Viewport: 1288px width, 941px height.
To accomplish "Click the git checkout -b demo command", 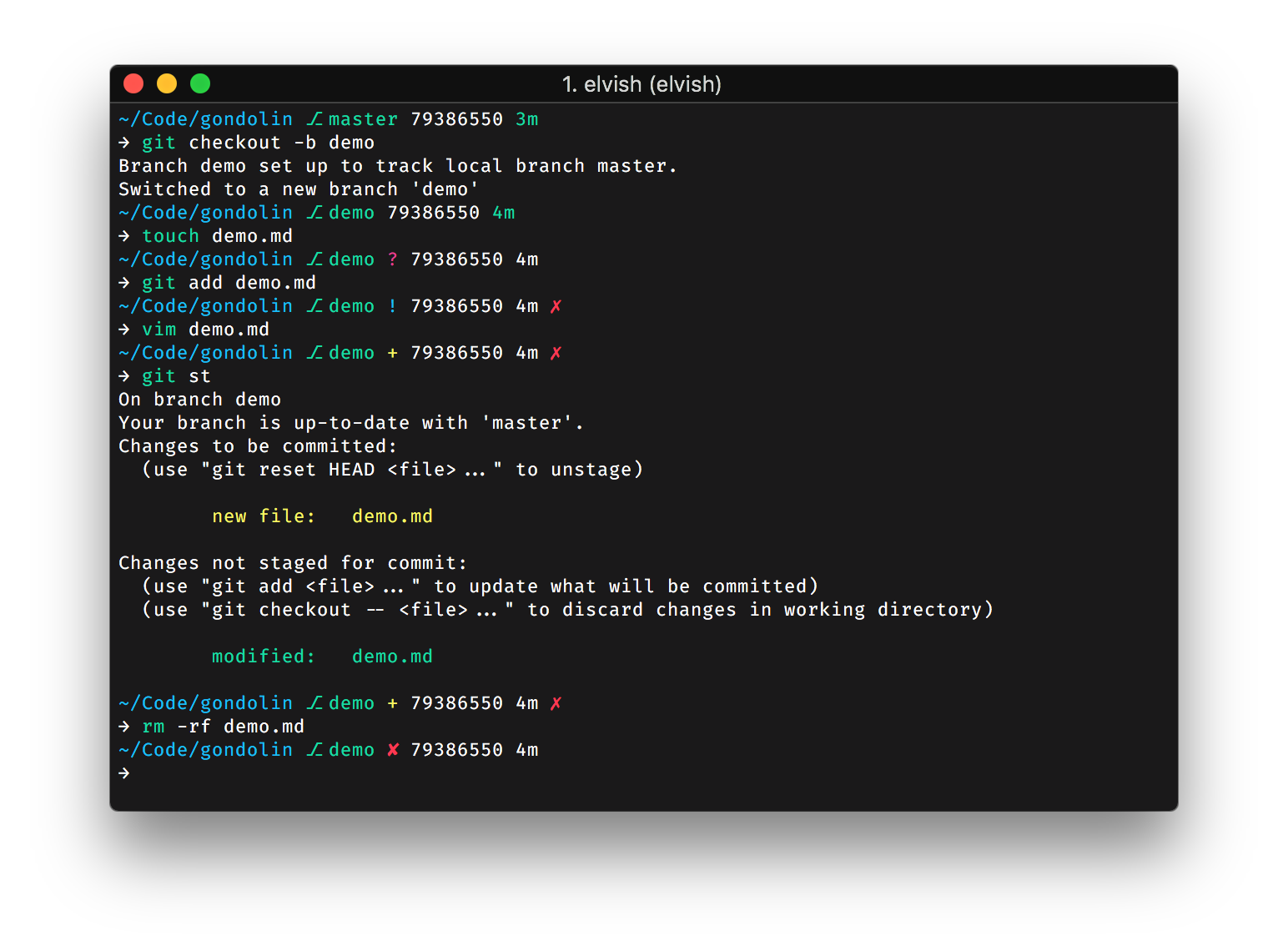I will click(x=258, y=143).
